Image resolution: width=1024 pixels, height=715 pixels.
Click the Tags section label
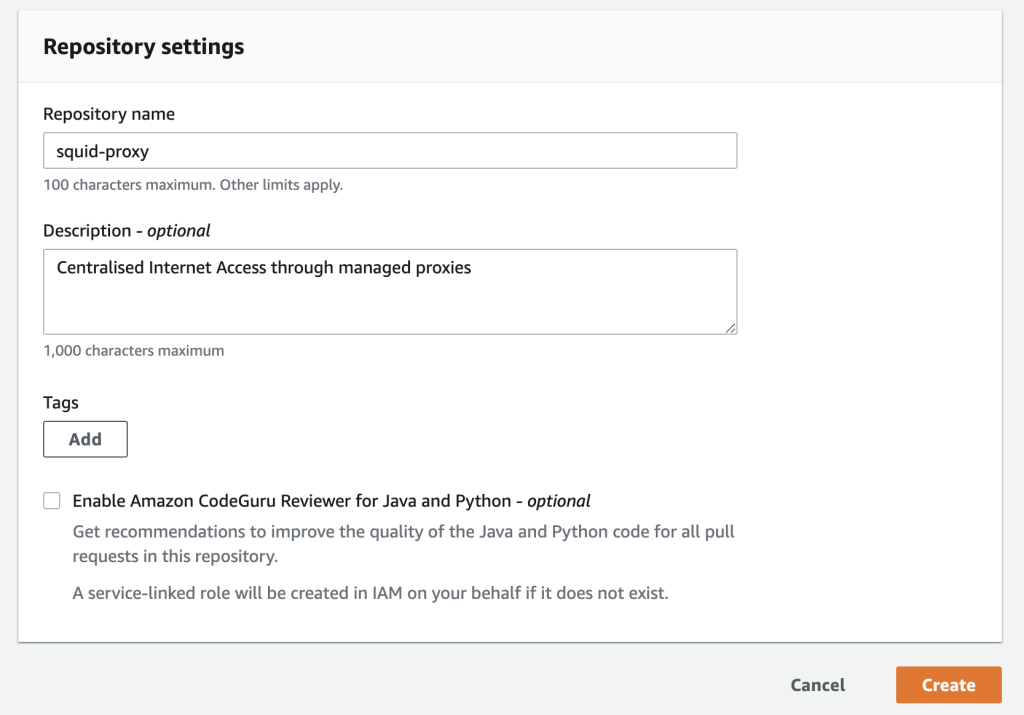tap(61, 402)
